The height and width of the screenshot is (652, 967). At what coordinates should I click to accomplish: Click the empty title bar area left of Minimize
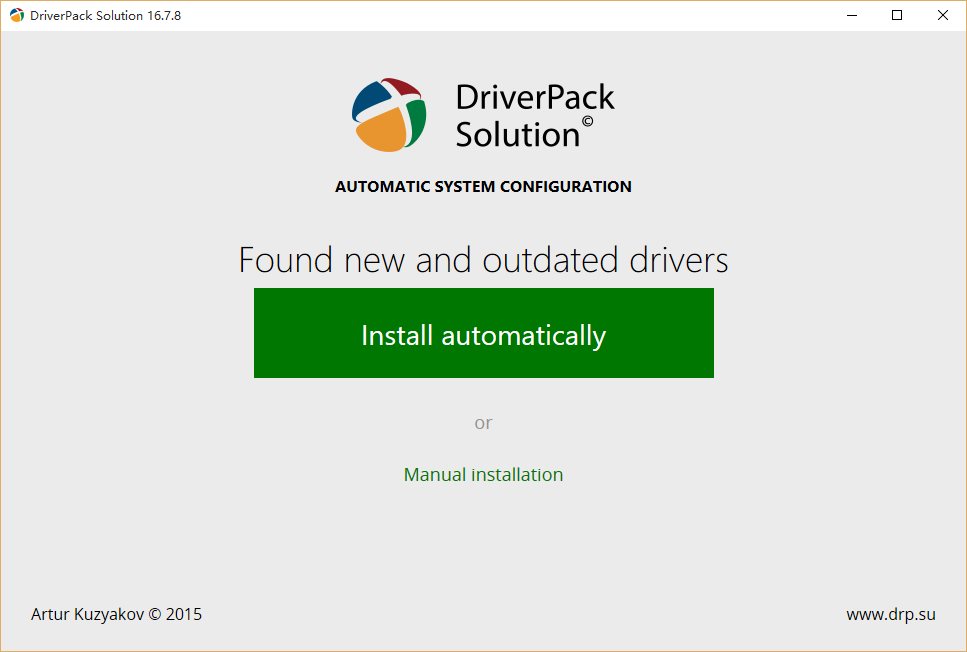tap(500, 15)
